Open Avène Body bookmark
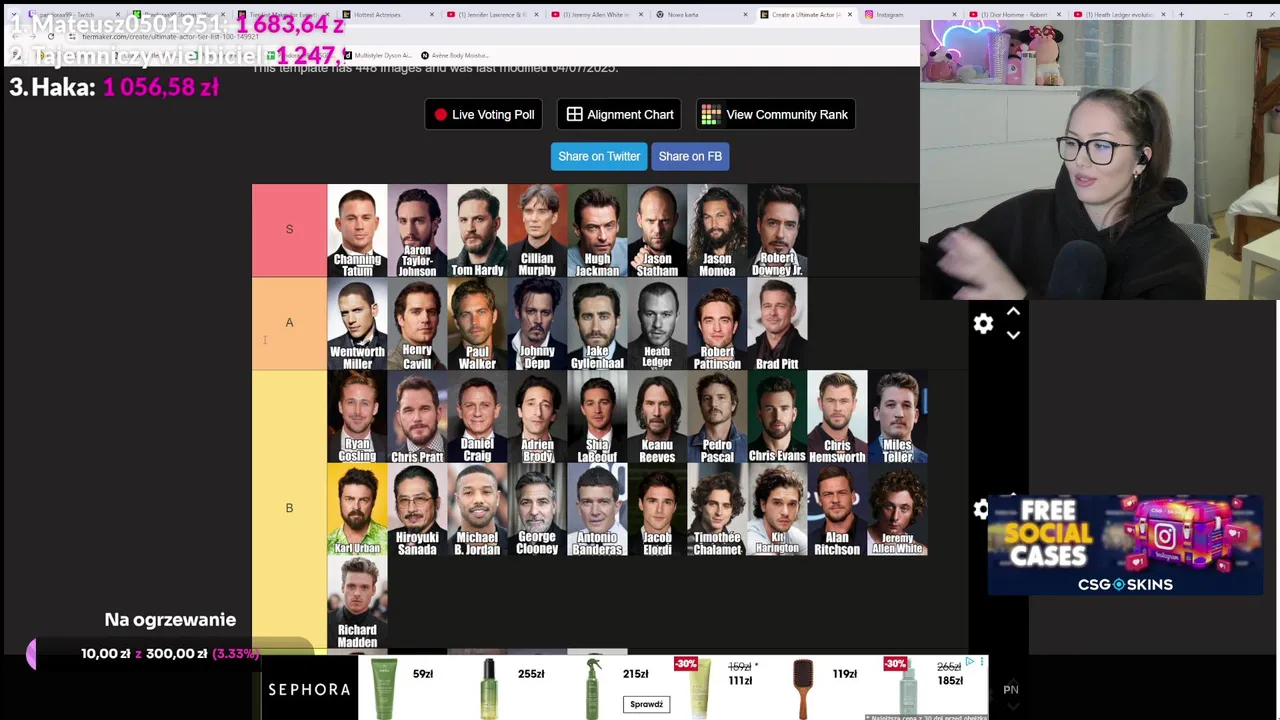1280x720 pixels. (x=454, y=55)
